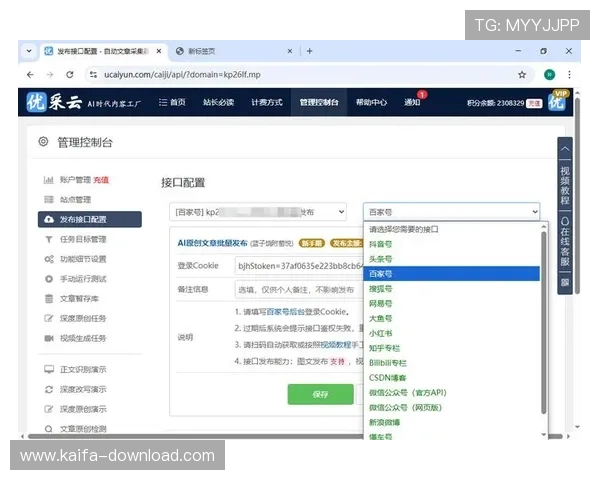Click the 优采云 logo in header
600x480 pixels.
pyautogui.click(x=54, y=102)
